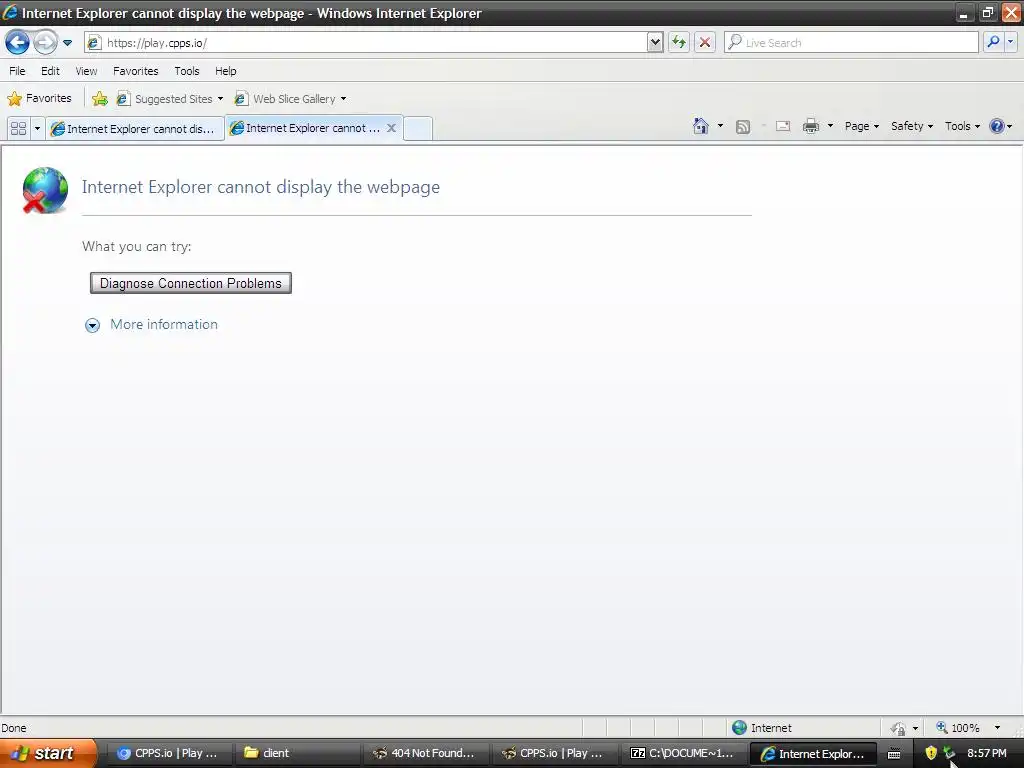Open the Print options dropdown arrow
The image size is (1024, 768).
point(830,126)
